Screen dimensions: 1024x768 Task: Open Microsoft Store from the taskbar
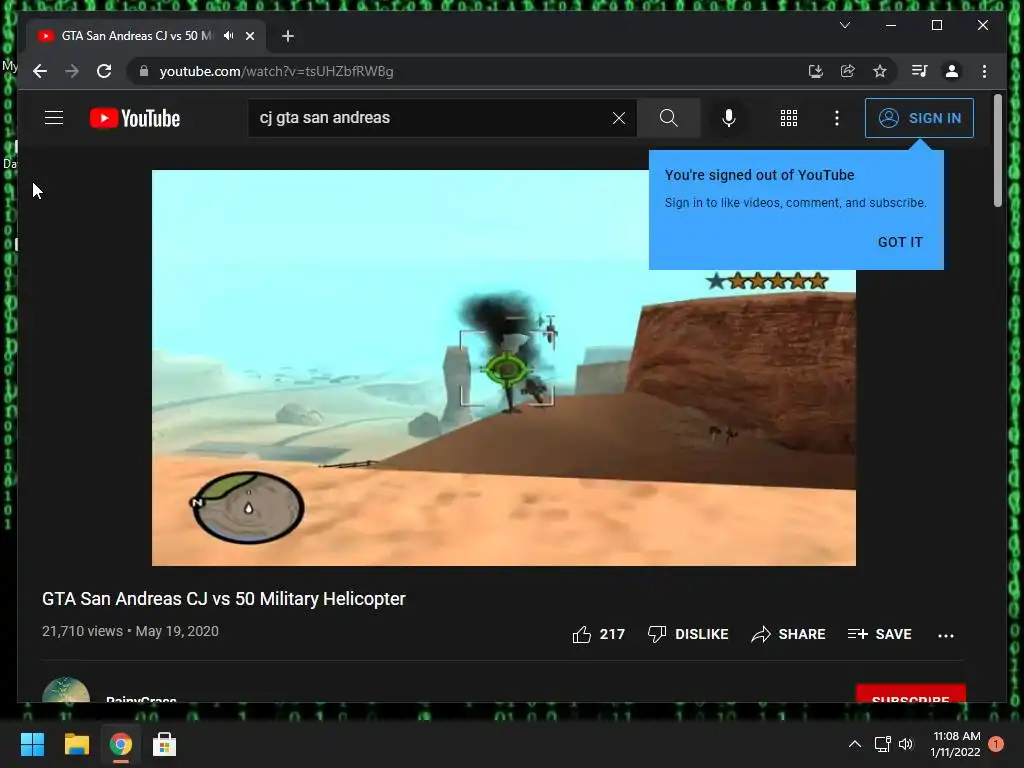coord(164,744)
